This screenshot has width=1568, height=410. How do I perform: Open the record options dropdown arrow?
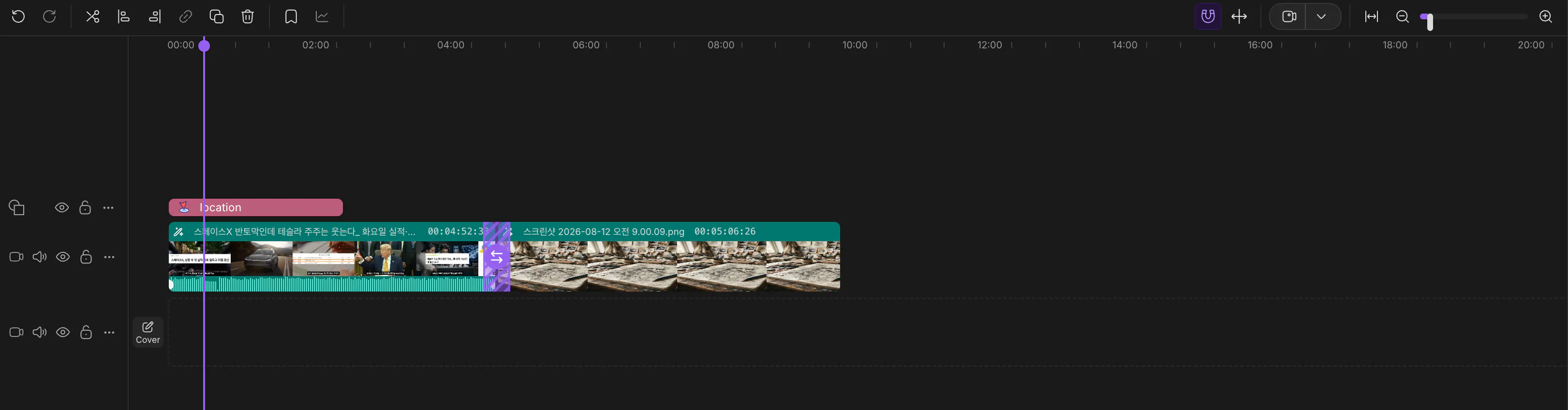point(1321,16)
